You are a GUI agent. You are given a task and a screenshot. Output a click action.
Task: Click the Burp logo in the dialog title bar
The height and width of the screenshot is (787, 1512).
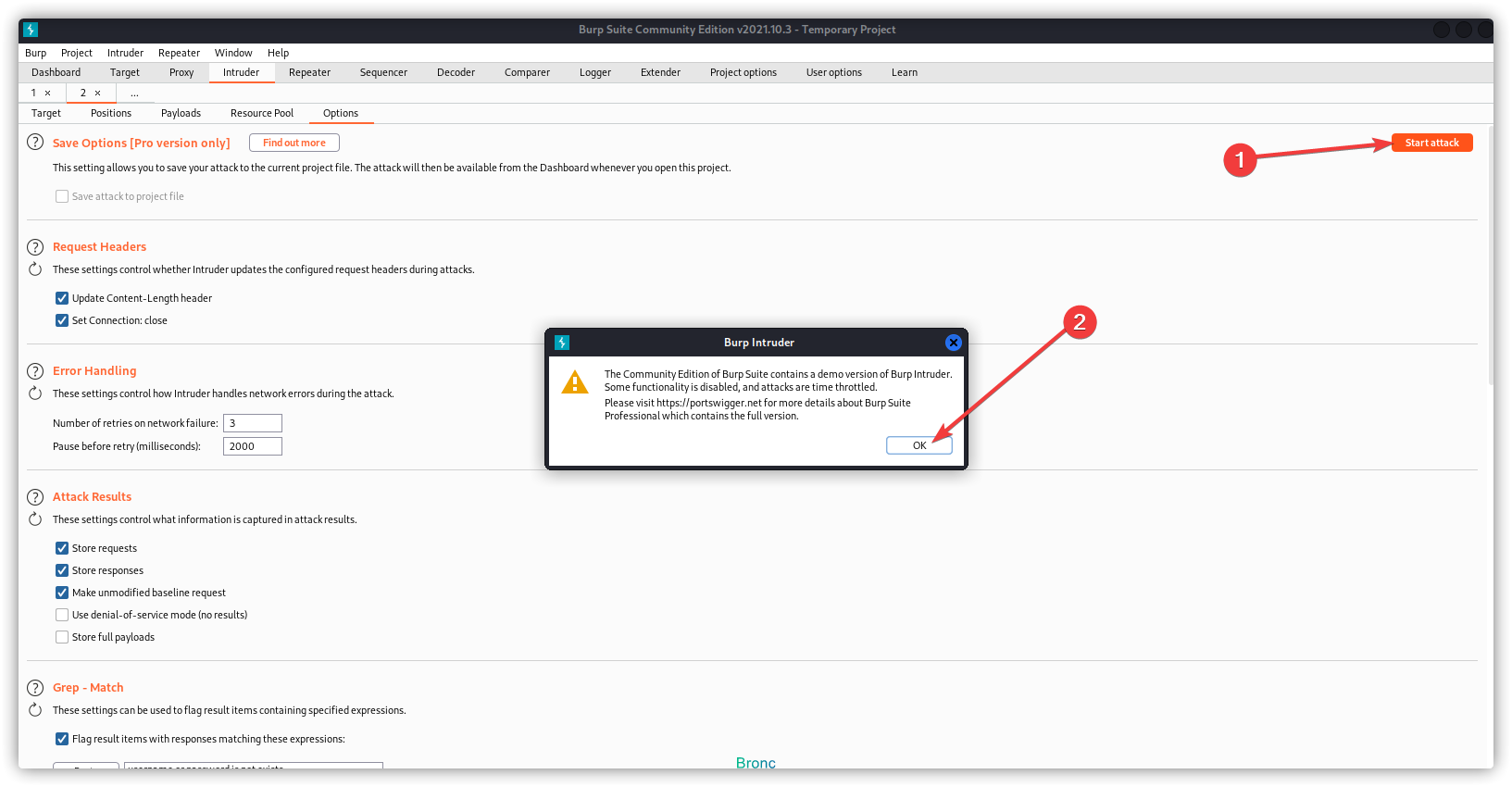click(562, 343)
